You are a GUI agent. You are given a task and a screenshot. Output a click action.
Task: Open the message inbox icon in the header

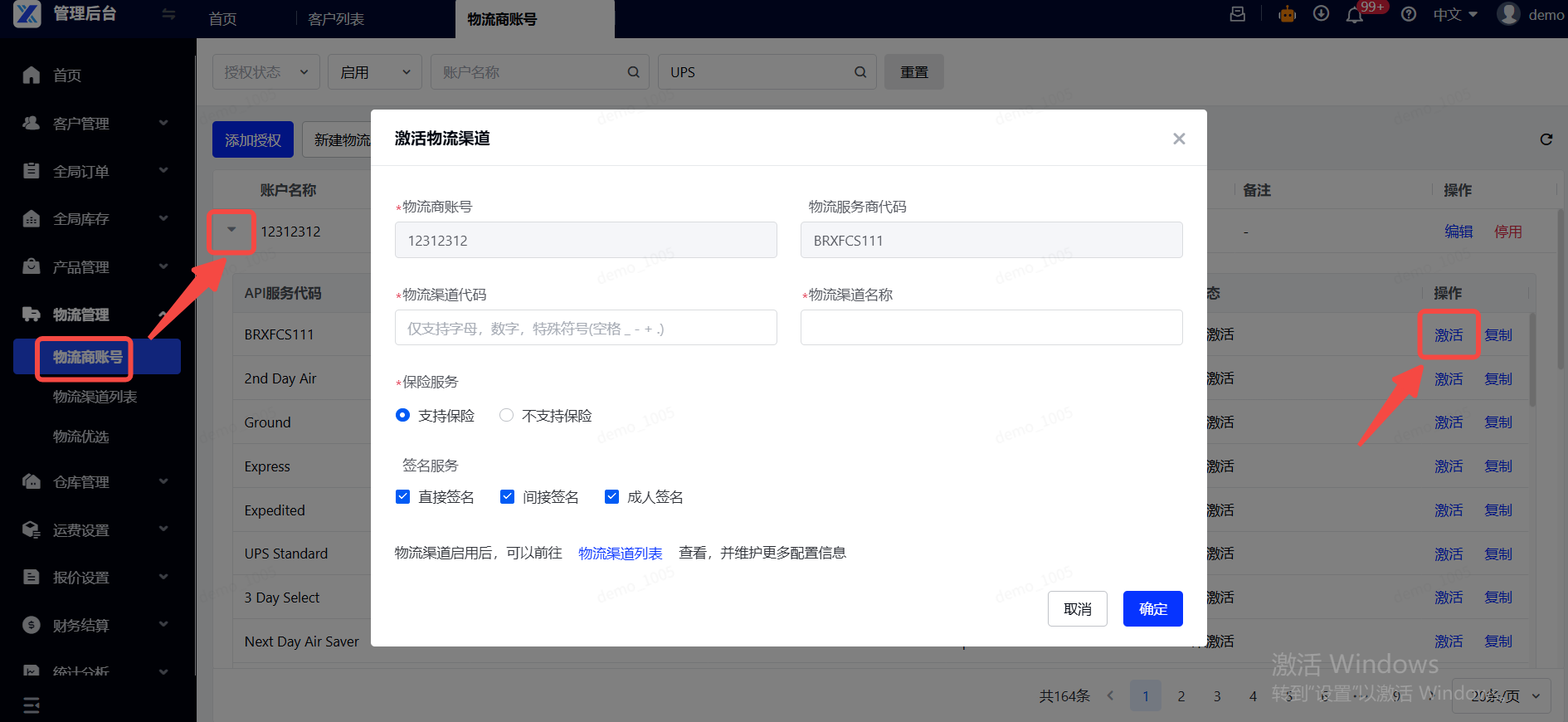pyautogui.click(x=1237, y=14)
